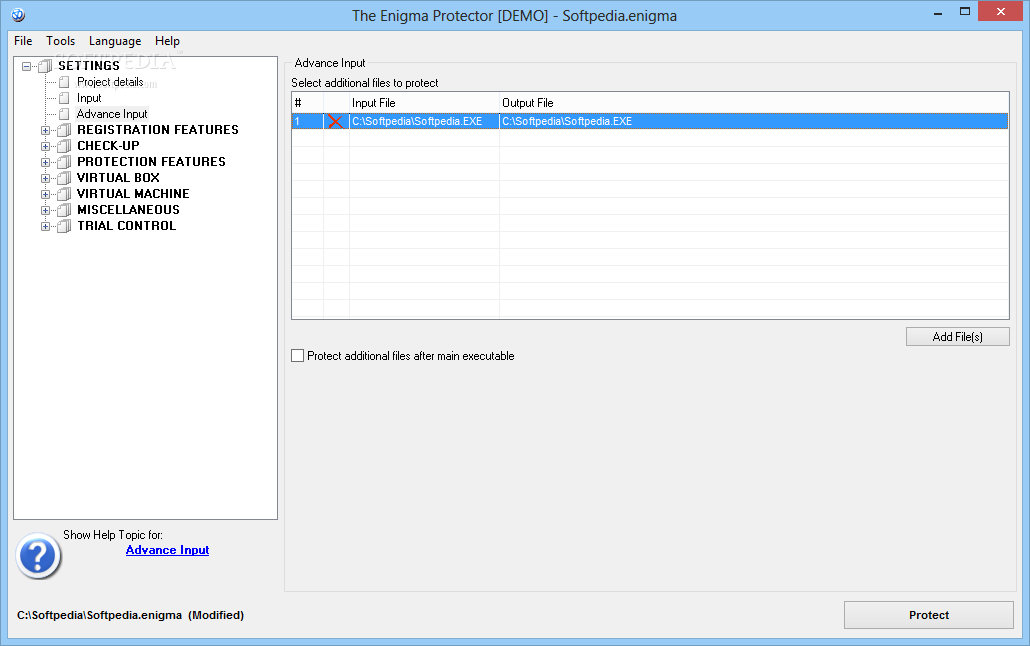The image size is (1030, 646).
Task: Select the SETTINGS tree label
Action: [89, 66]
